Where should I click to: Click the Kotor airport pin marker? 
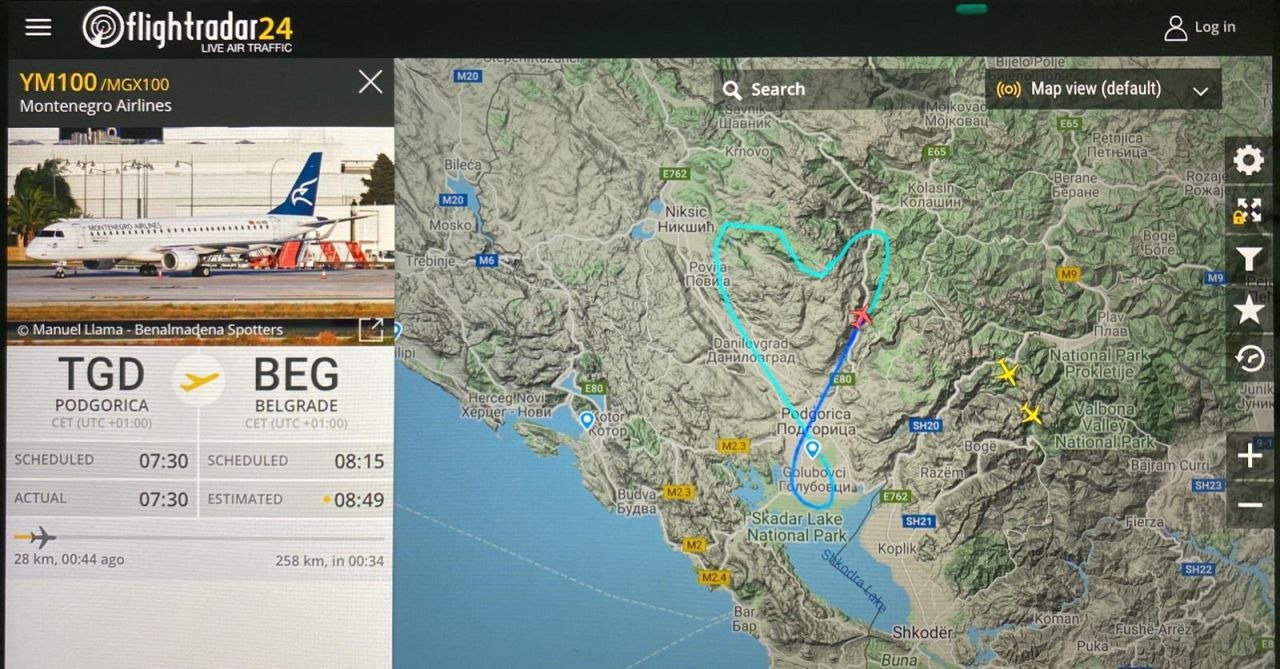coord(586,421)
